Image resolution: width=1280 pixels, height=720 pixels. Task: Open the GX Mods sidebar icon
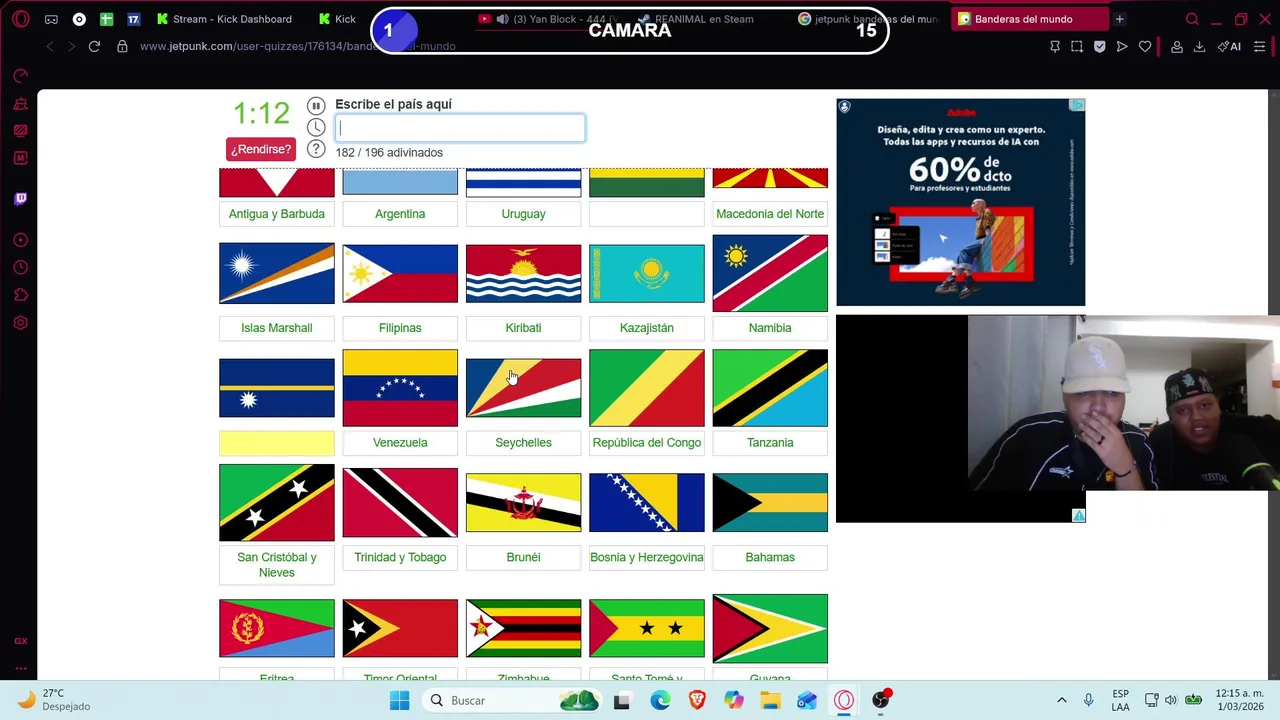click(21, 130)
